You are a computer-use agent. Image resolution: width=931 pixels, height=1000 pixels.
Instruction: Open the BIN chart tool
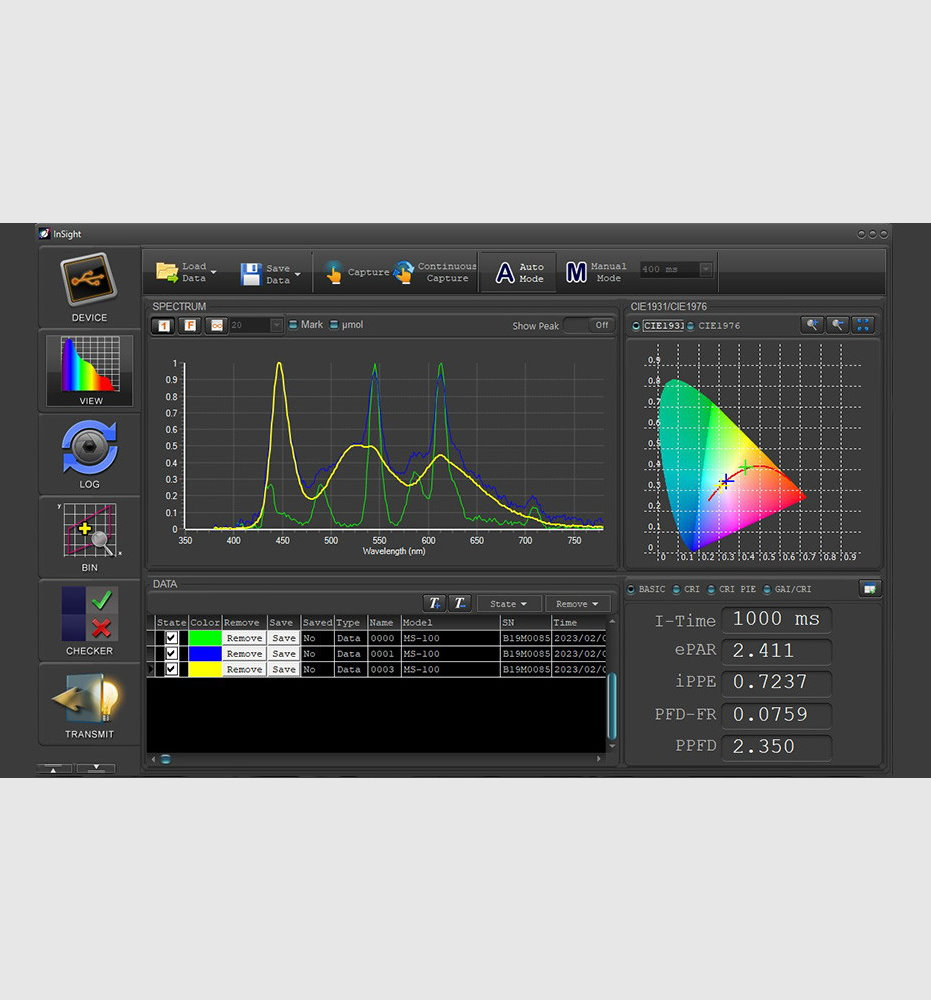(89, 536)
